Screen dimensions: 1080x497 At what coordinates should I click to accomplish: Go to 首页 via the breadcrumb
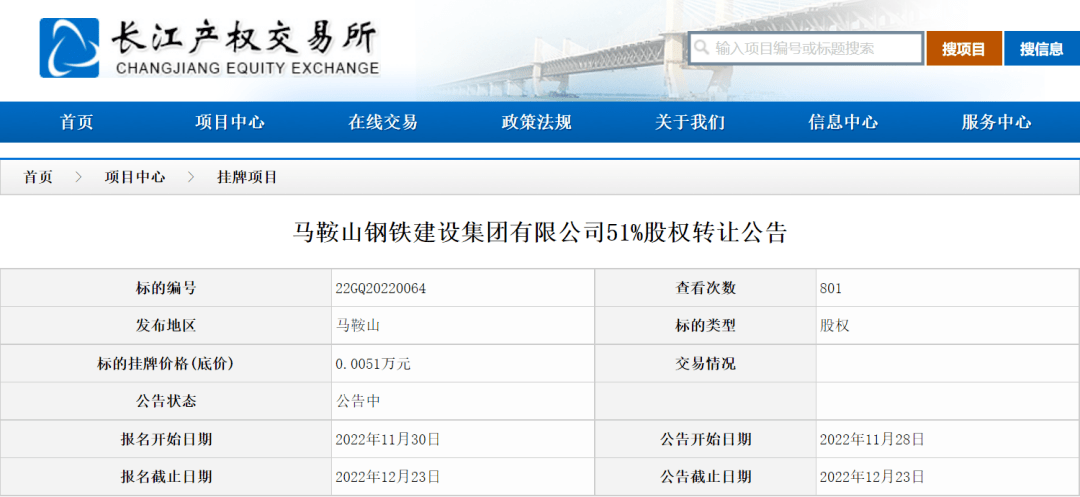click(38, 177)
